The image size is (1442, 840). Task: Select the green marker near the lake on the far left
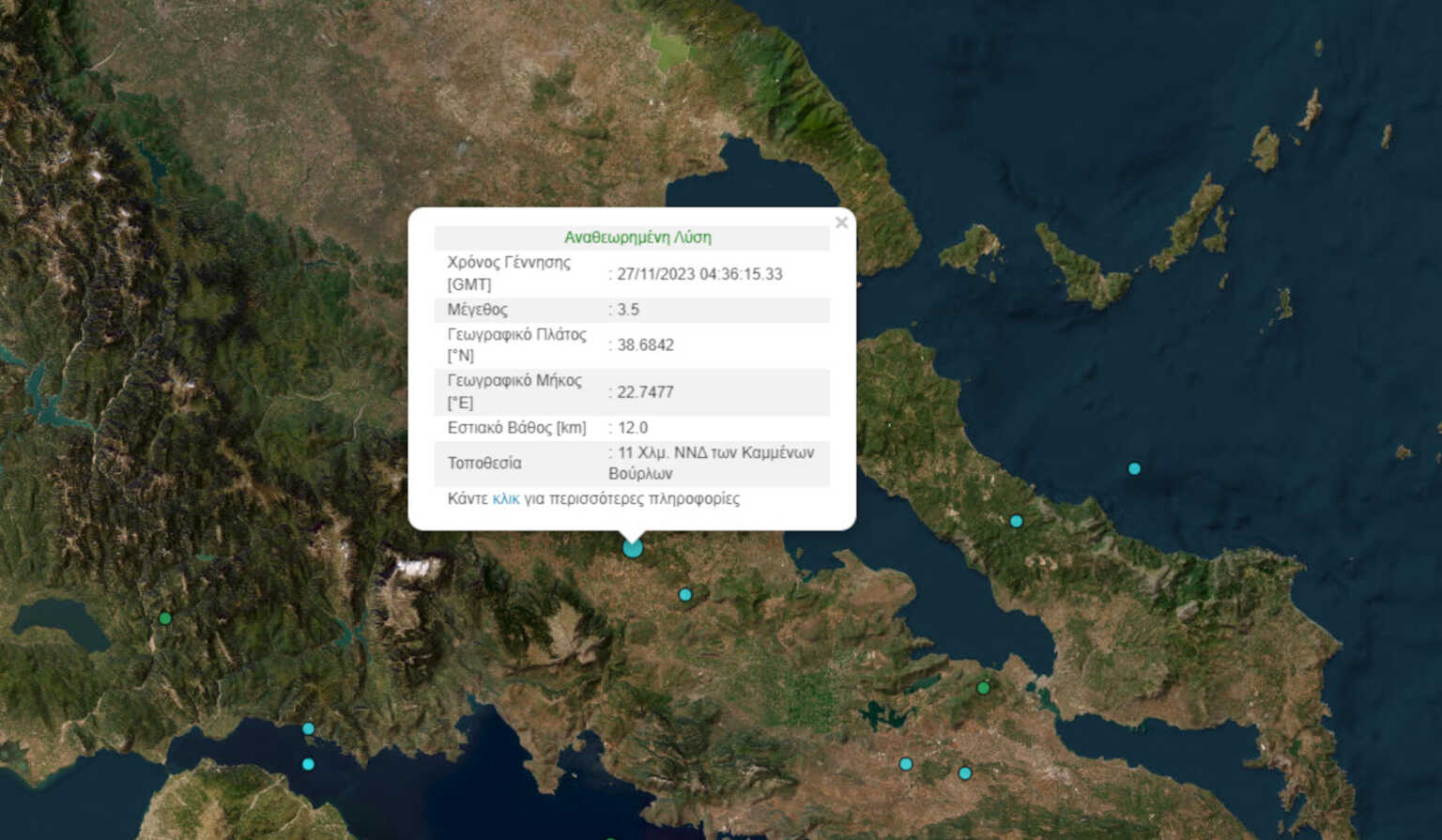[x=165, y=618]
